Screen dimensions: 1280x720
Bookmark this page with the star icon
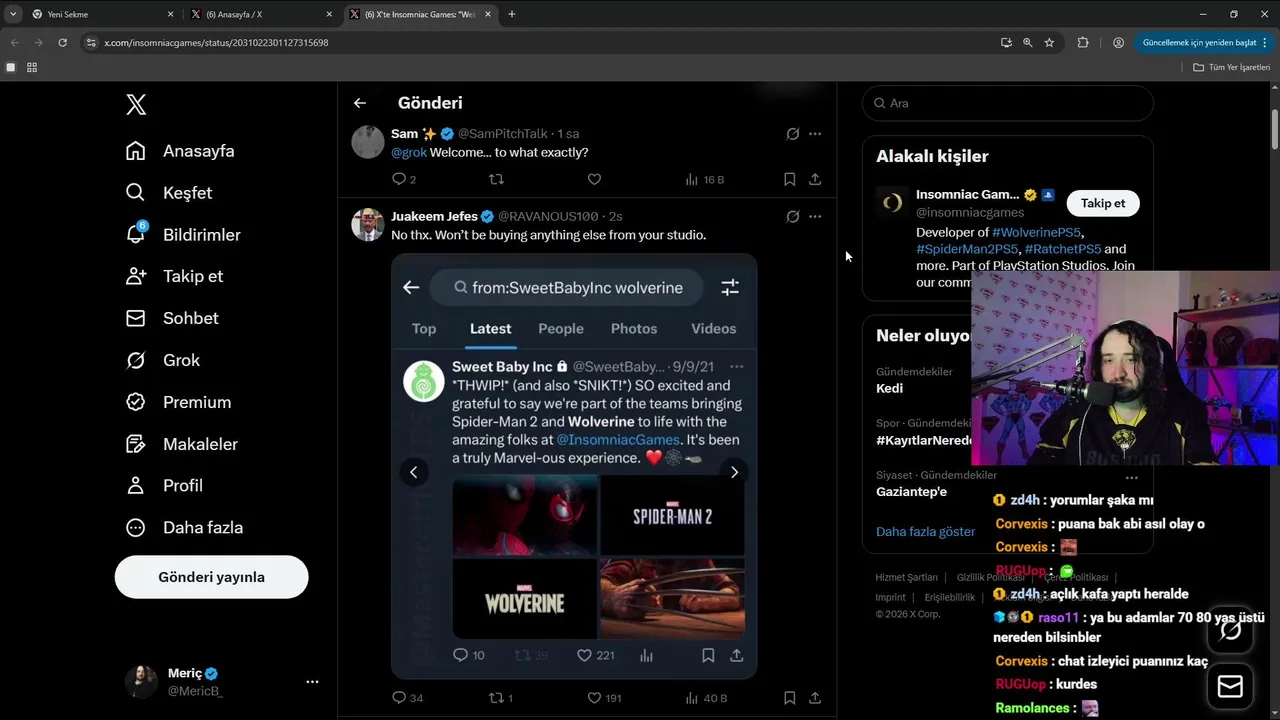(1049, 43)
